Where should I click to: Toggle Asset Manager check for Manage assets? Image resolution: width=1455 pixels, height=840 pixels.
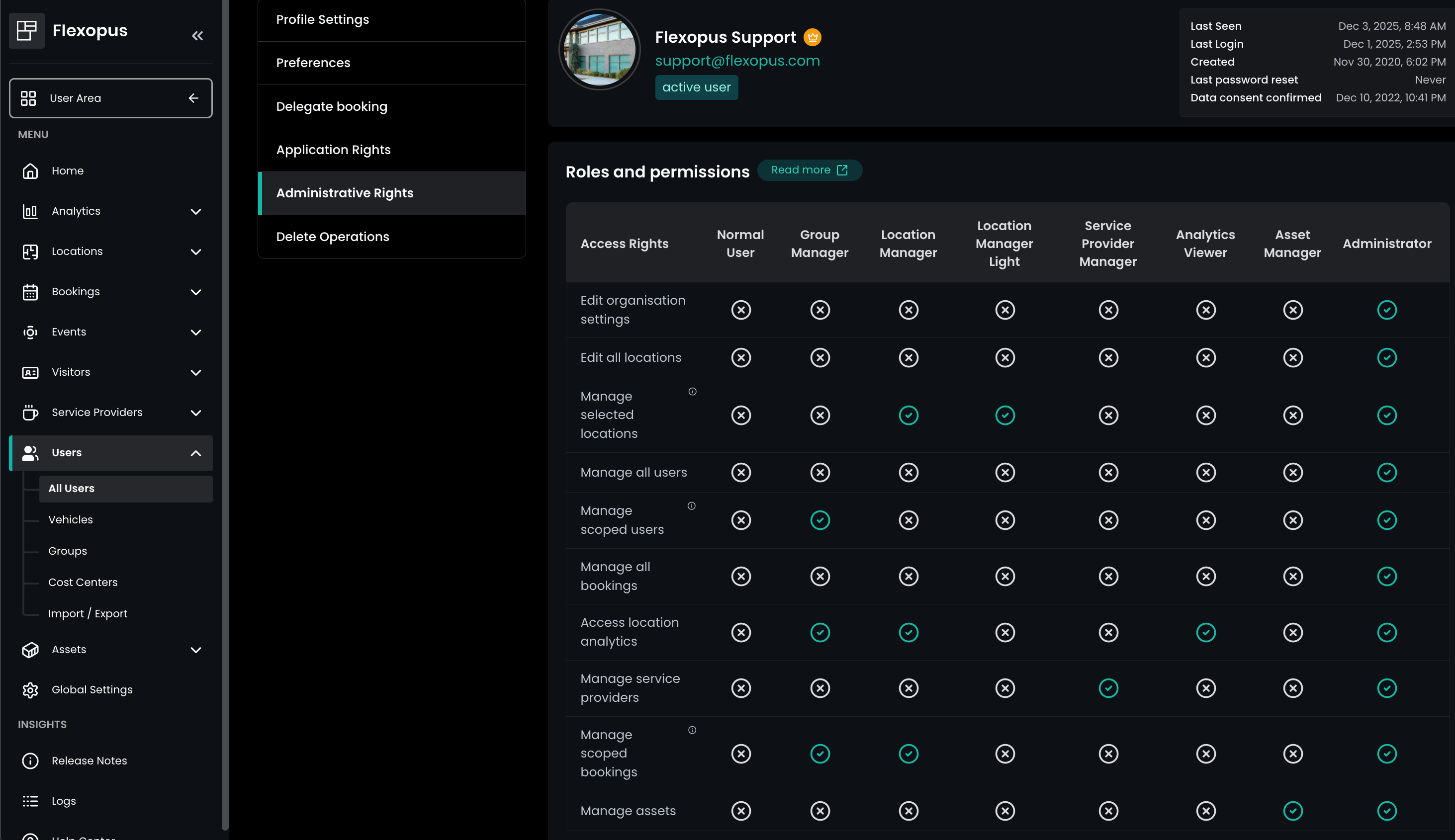click(1293, 811)
